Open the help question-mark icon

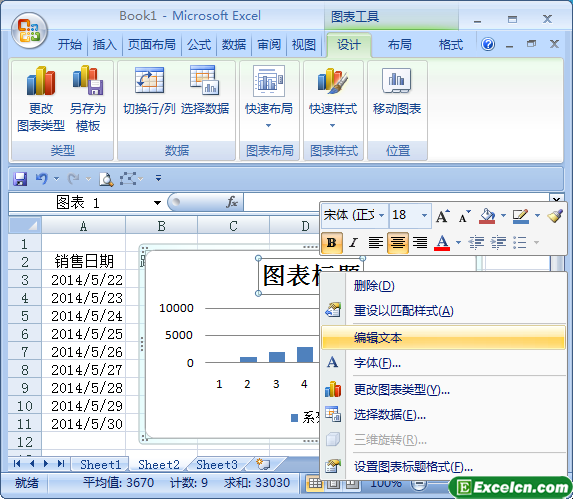(x=488, y=45)
